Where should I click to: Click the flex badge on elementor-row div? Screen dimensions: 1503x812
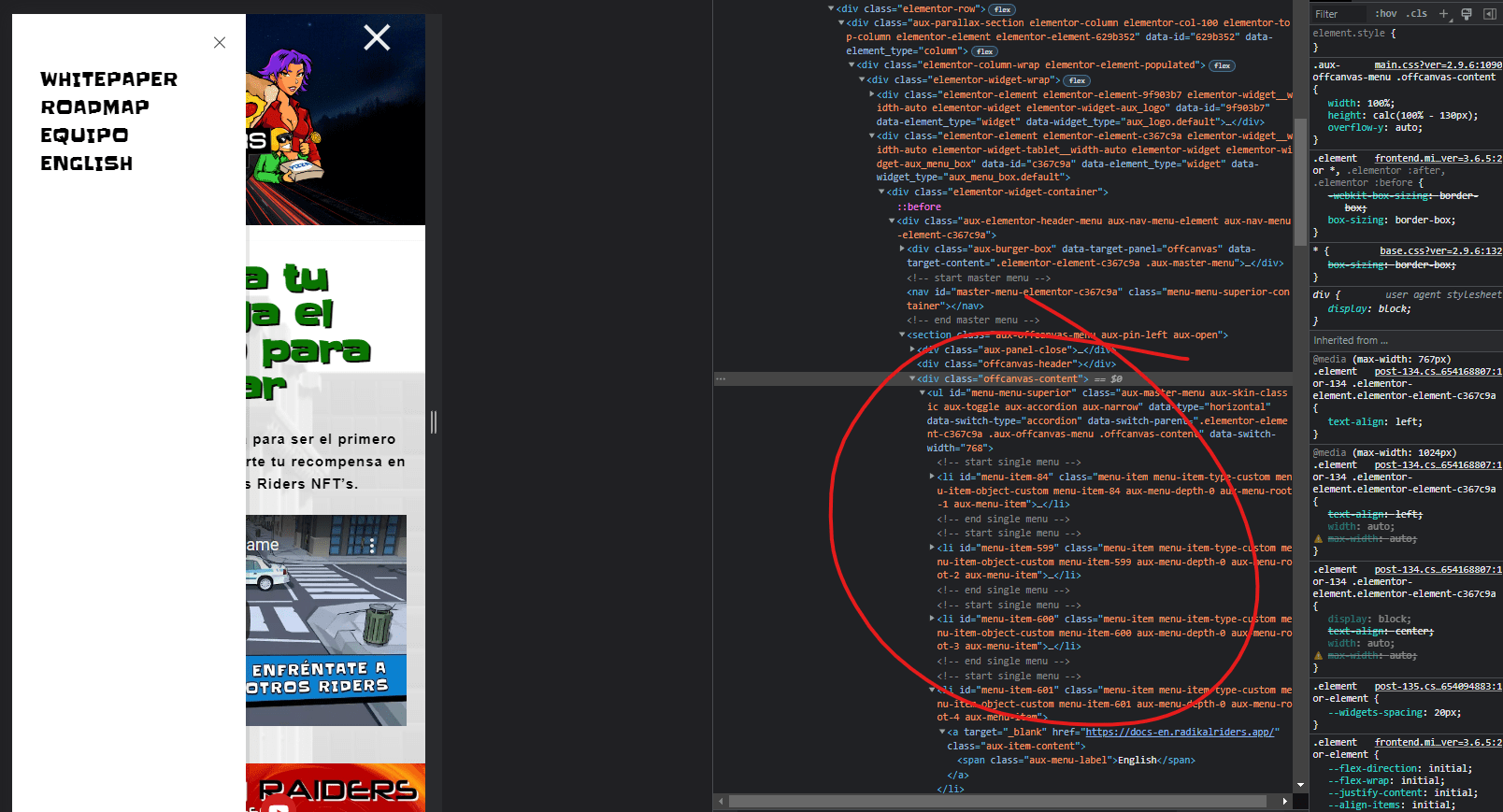point(1003,9)
